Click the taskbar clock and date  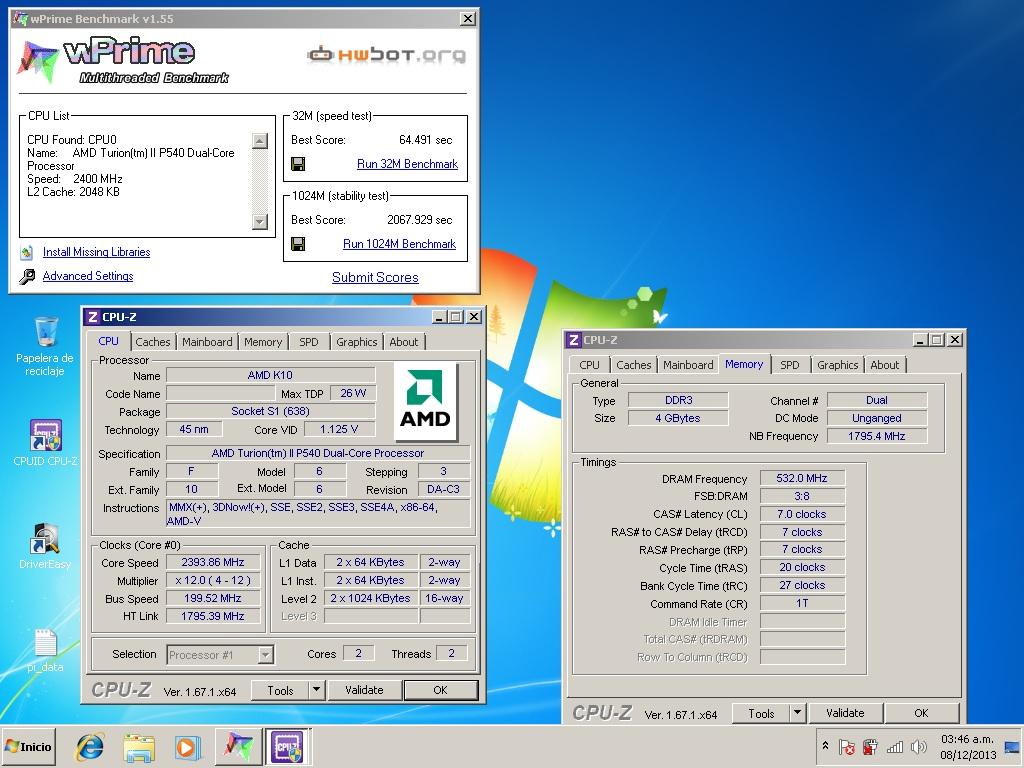(x=967, y=746)
